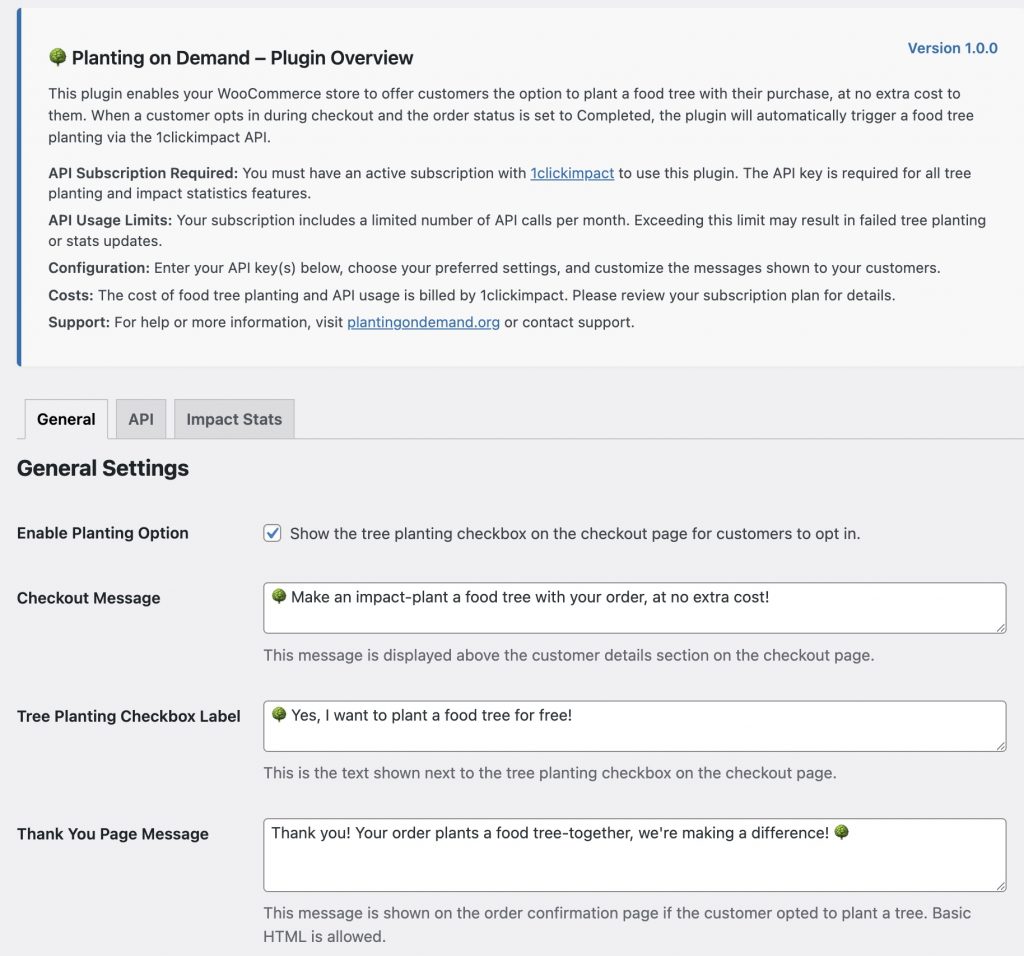This screenshot has height=956, width=1024.
Task: Click the 'API Usage Limits:' bold text
Action: tap(110, 220)
